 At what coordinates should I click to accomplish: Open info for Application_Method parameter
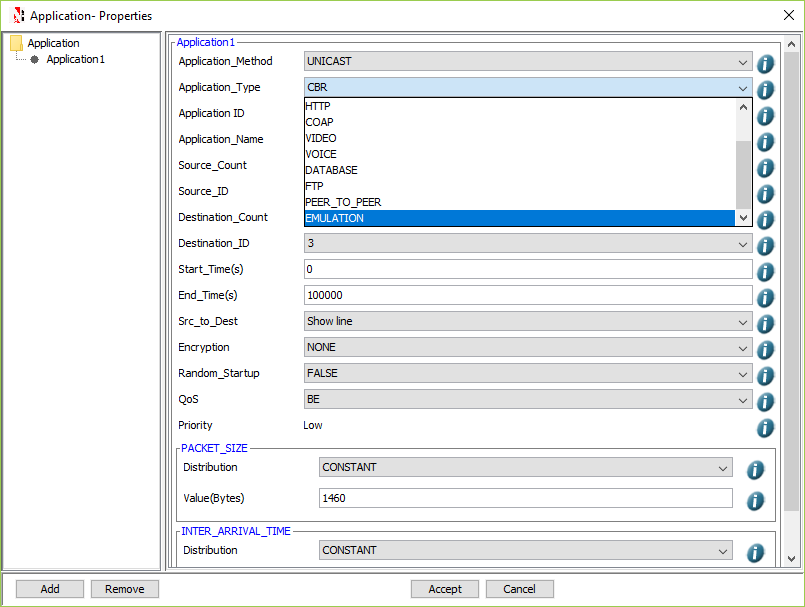pyautogui.click(x=765, y=63)
